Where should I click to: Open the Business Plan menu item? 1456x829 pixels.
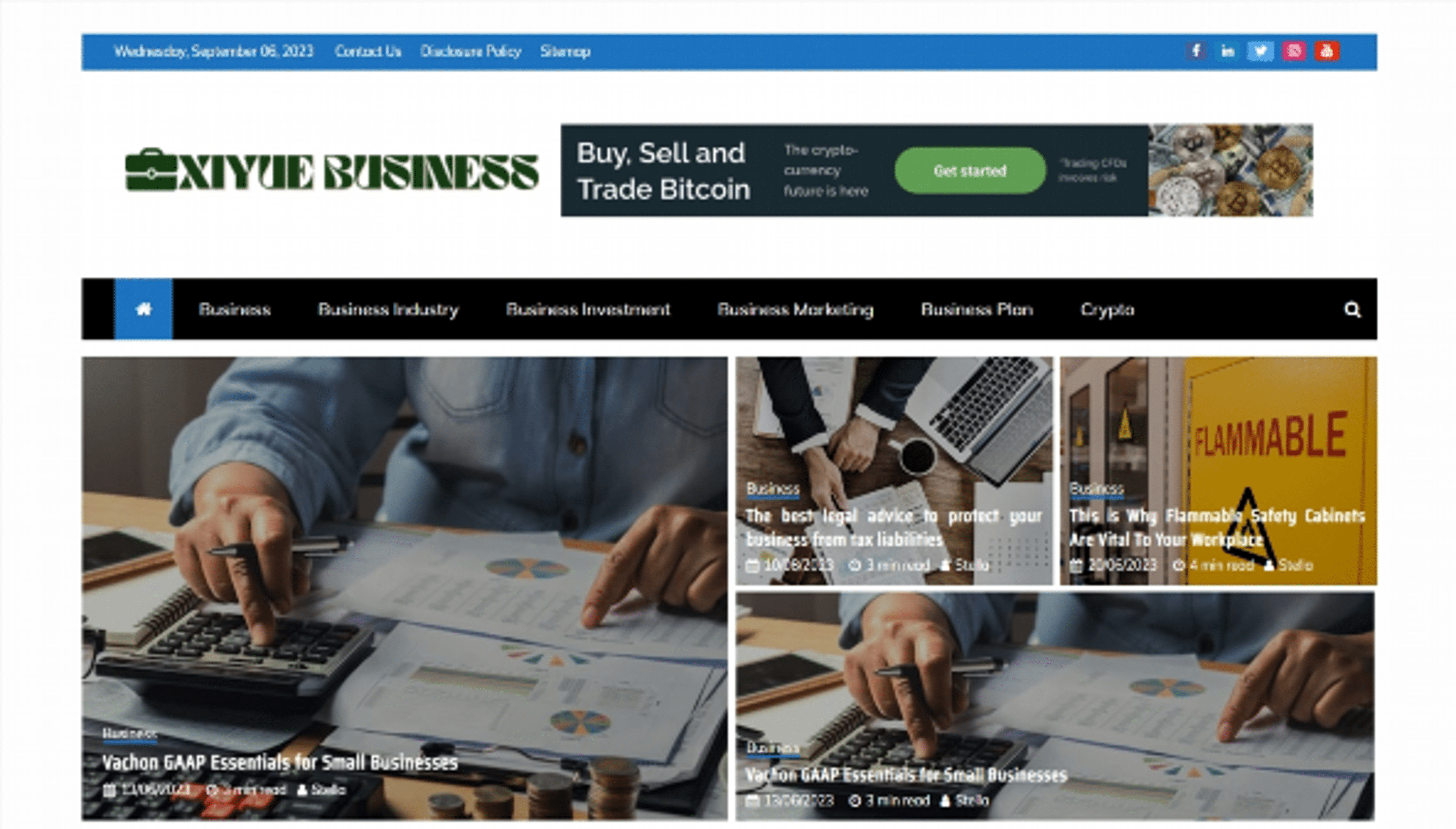(977, 309)
